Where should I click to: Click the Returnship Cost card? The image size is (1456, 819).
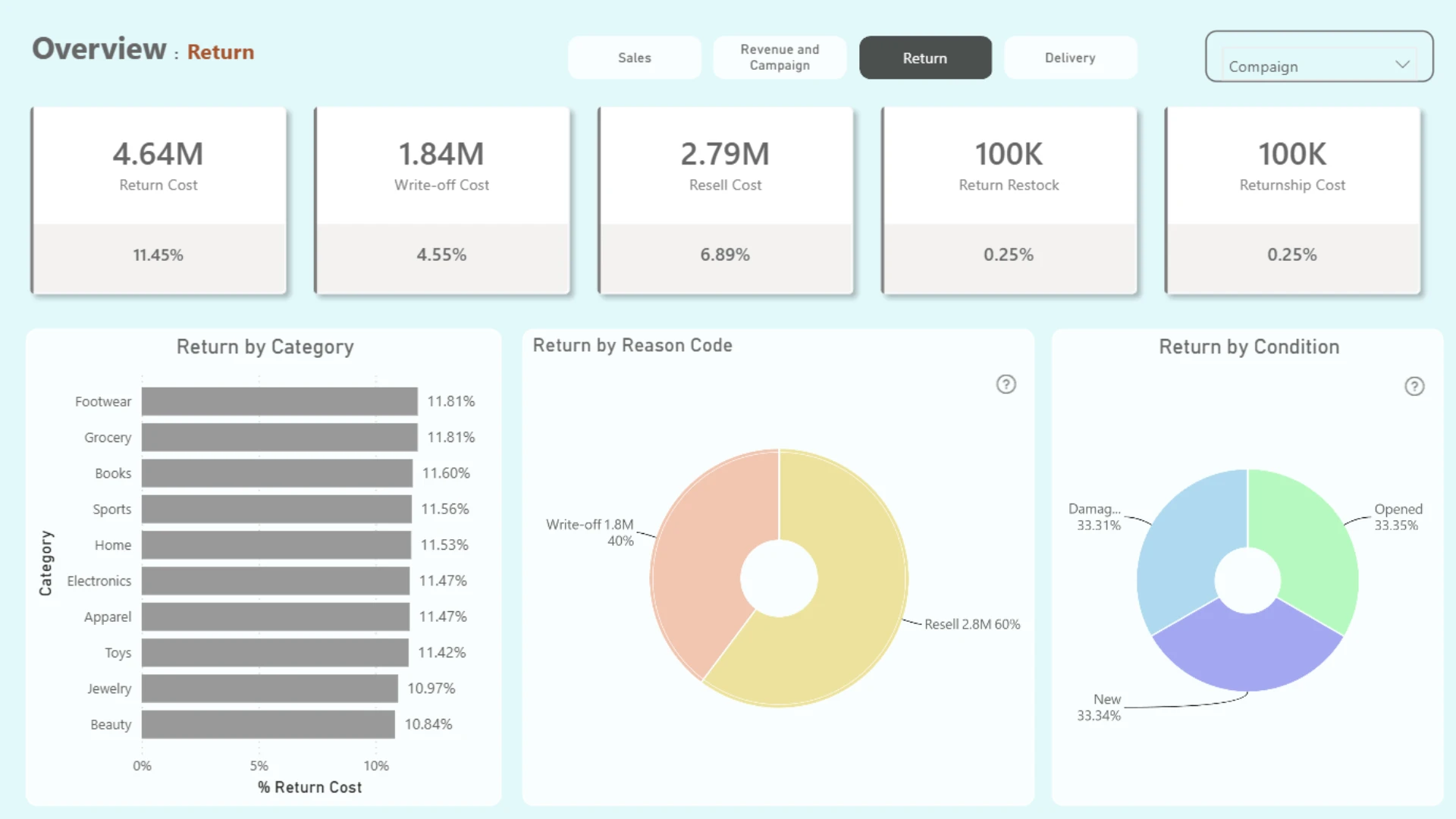coord(1293,200)
